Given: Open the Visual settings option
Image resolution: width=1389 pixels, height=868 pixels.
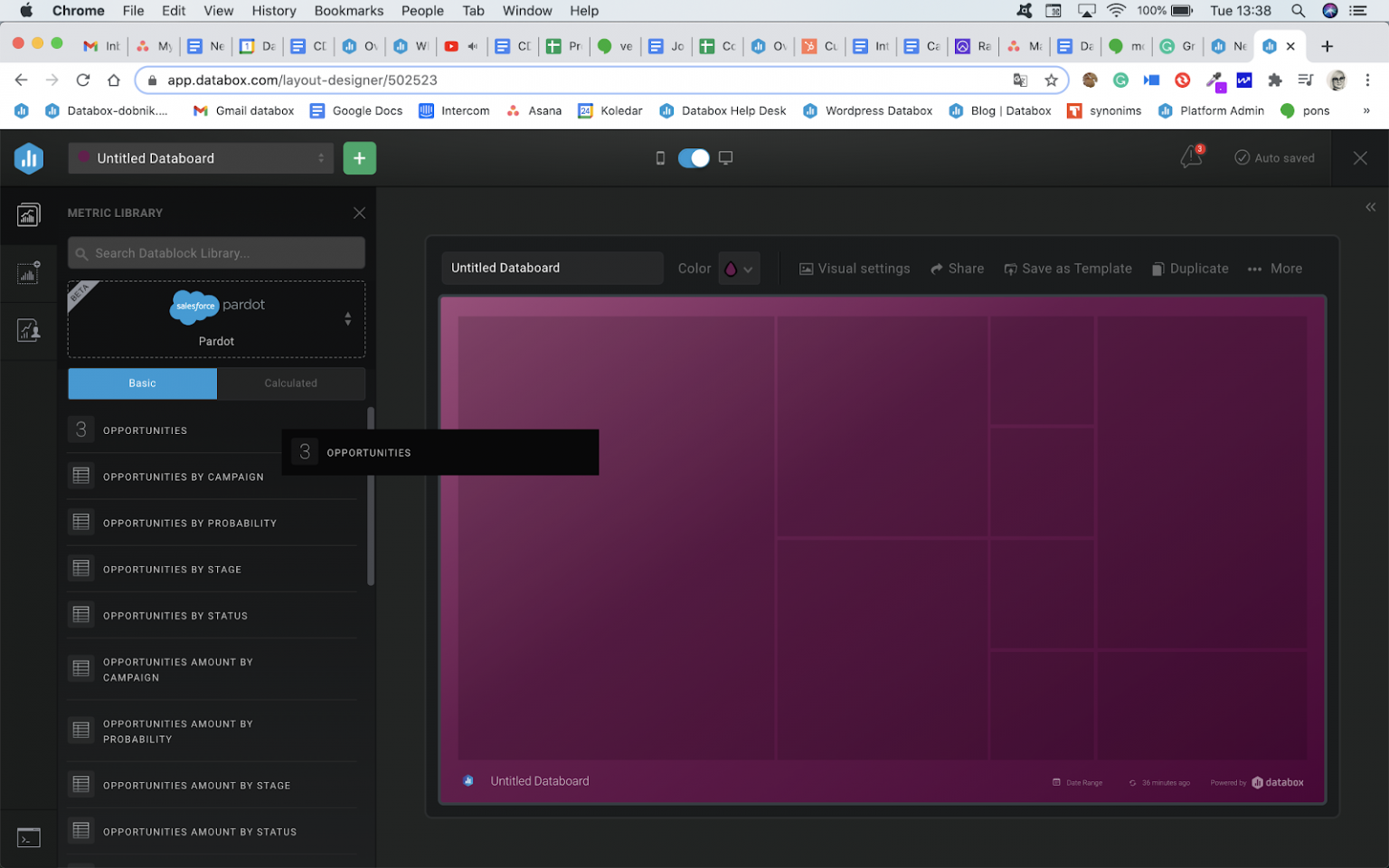Looking at the screenshot, I should 855,269.
